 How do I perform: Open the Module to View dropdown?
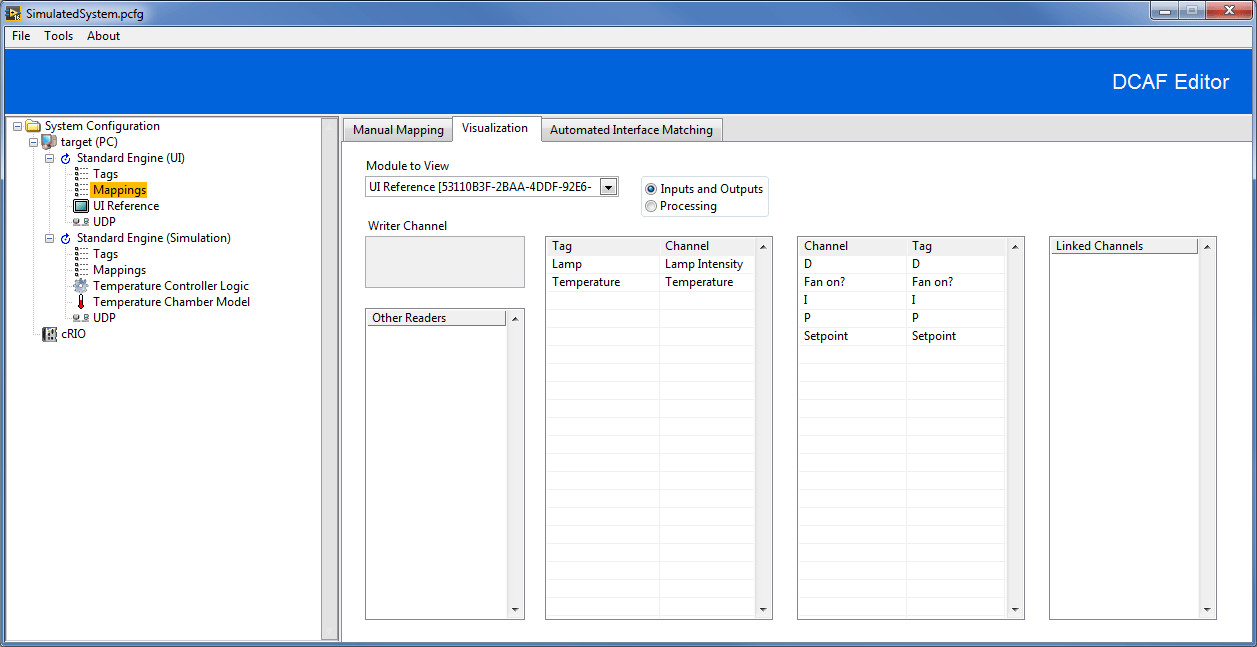click(607, 186)
